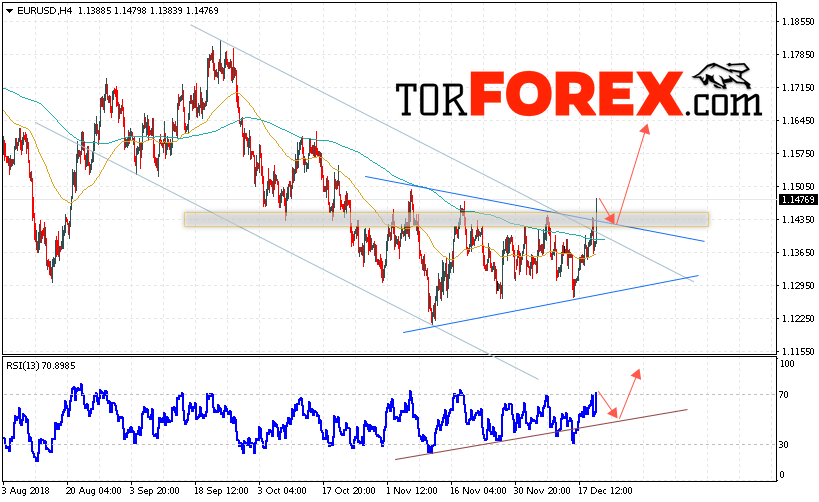This screenshot has width=819, height=502.
Task: Select the 1.15050 price axis label
Action: [798, 186]
